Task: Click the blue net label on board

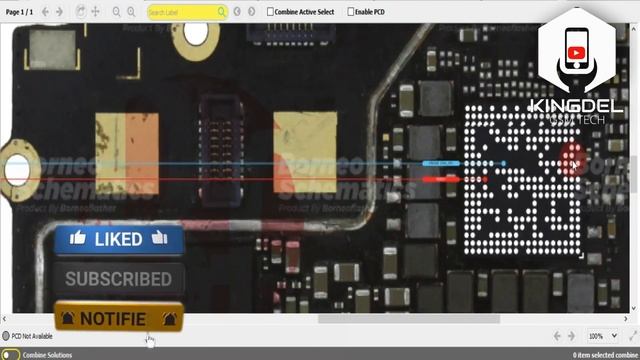Action: pyautogui.click(x=441, y=163)
